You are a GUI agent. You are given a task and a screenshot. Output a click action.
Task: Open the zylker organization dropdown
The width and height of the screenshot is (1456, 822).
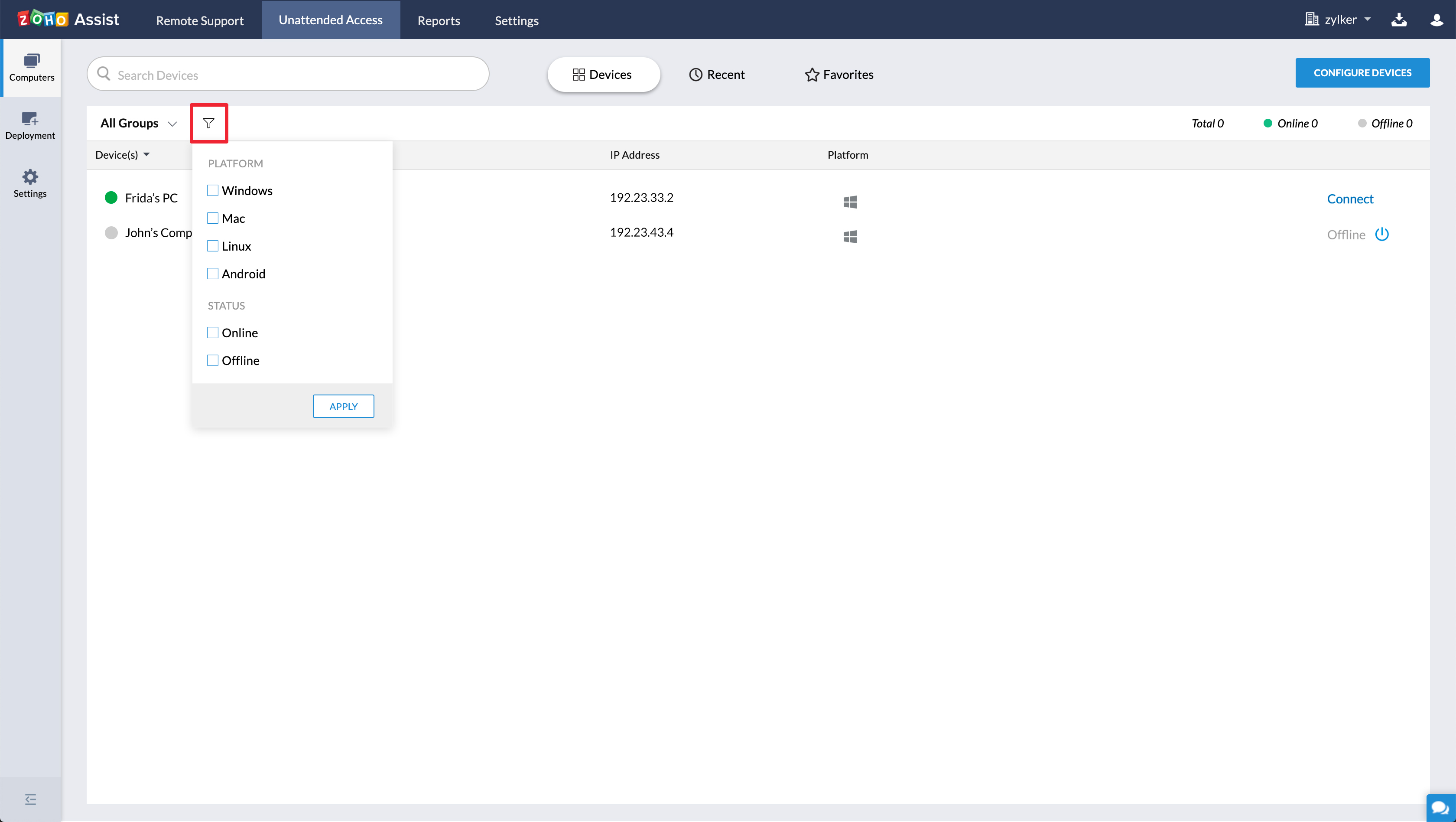(1338, 20)
